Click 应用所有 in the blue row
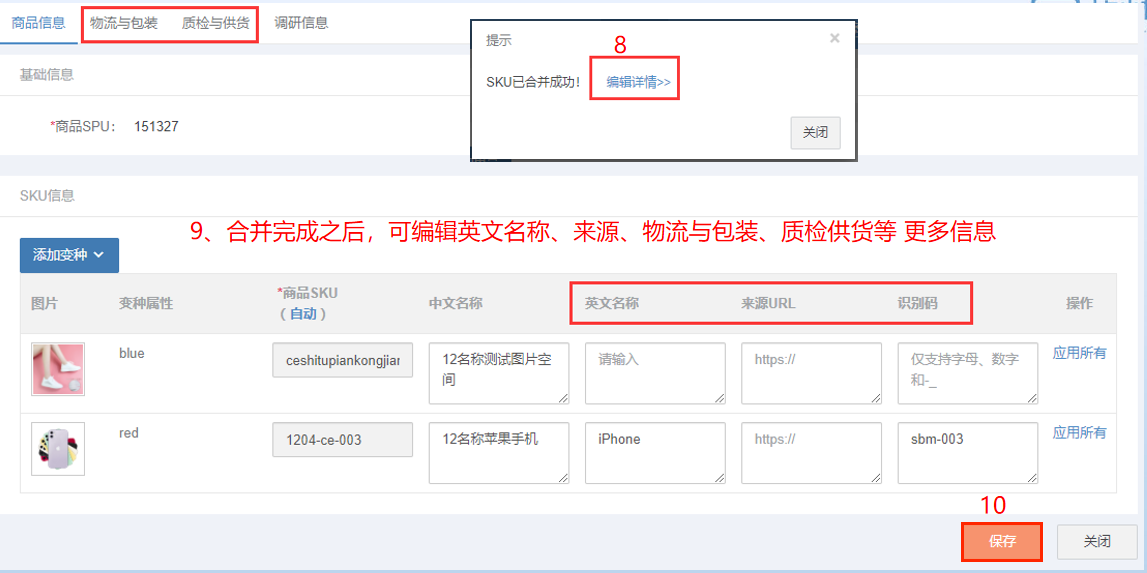 click(x=1080, y=353)
